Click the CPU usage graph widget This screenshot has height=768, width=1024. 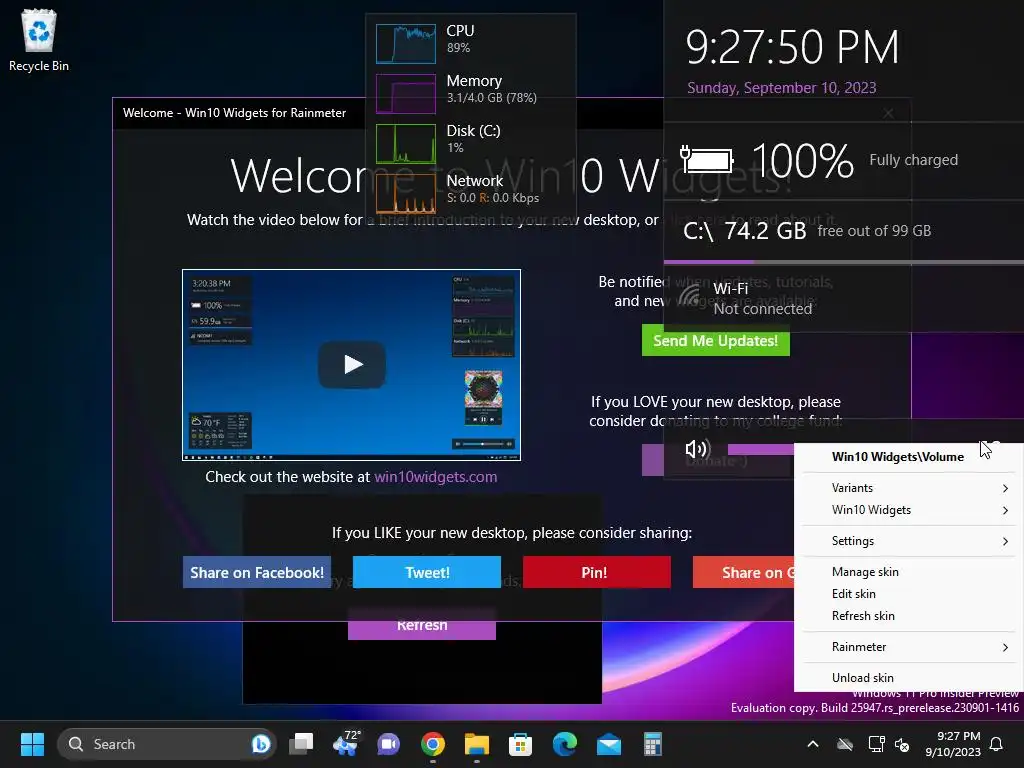[x=406, y=44]
